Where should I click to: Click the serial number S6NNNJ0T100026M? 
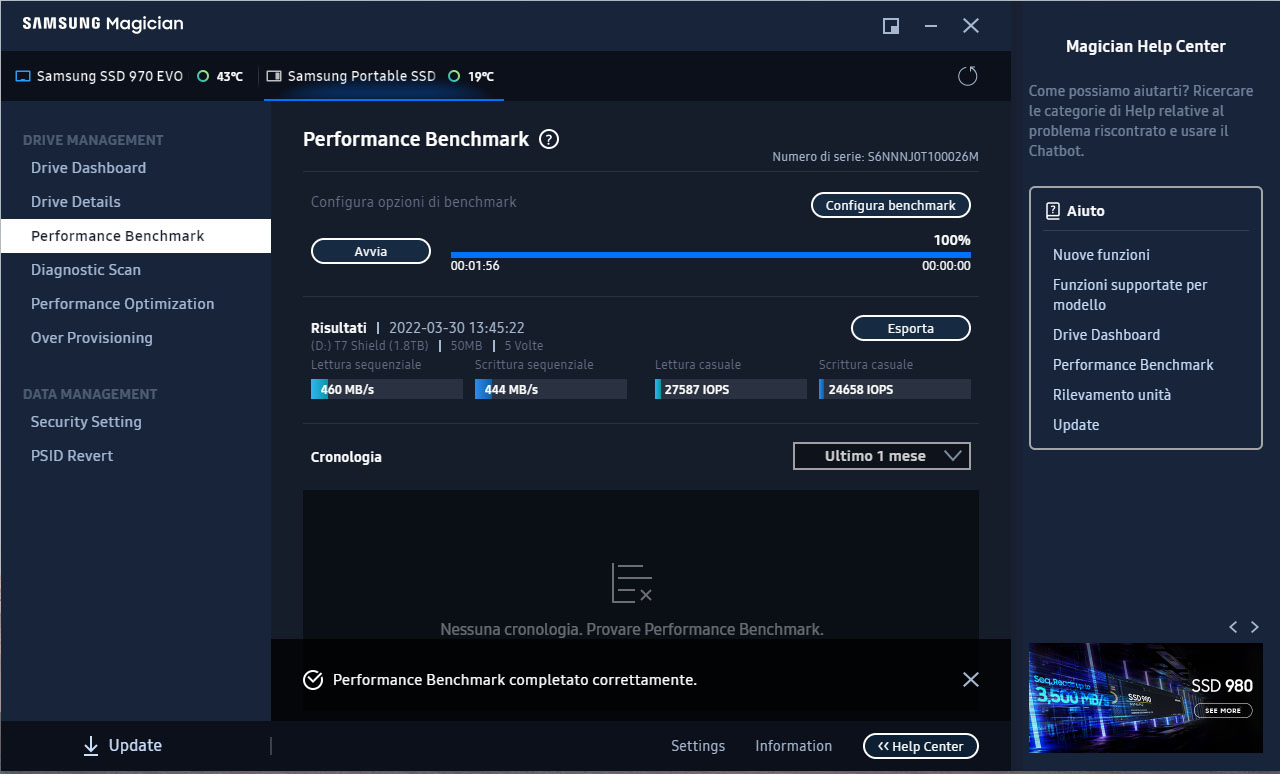pyautogui.click(x=923, y=157)
